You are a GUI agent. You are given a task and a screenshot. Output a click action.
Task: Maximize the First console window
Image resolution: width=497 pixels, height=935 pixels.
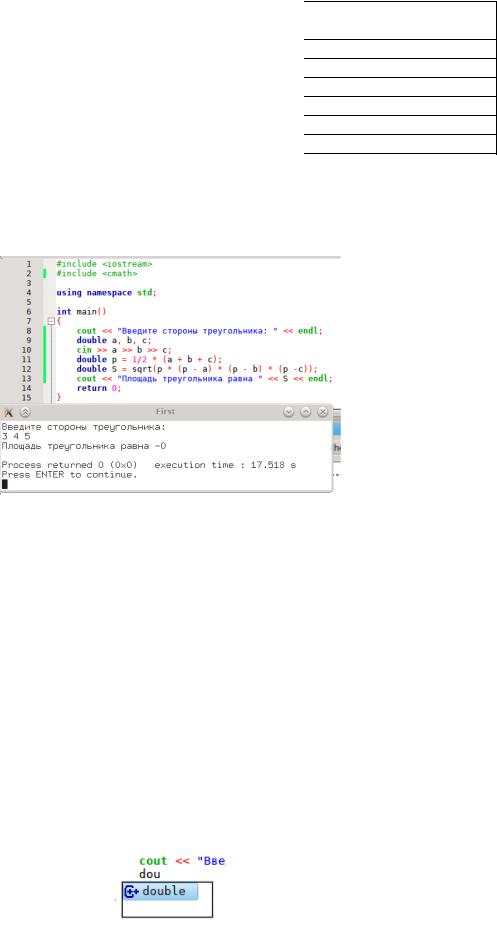(x=305, y=412)
